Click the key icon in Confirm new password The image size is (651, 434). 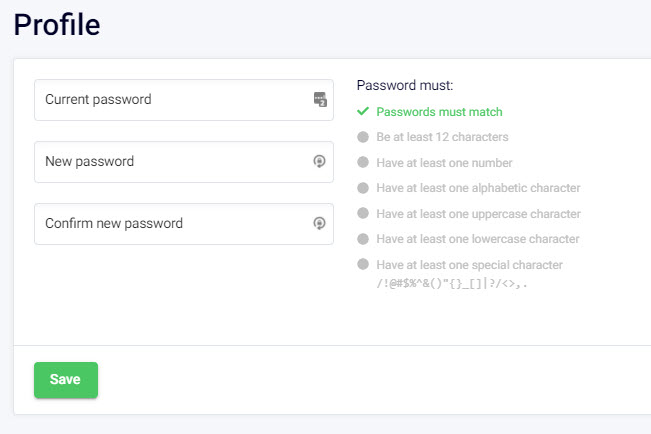point(320,224)
